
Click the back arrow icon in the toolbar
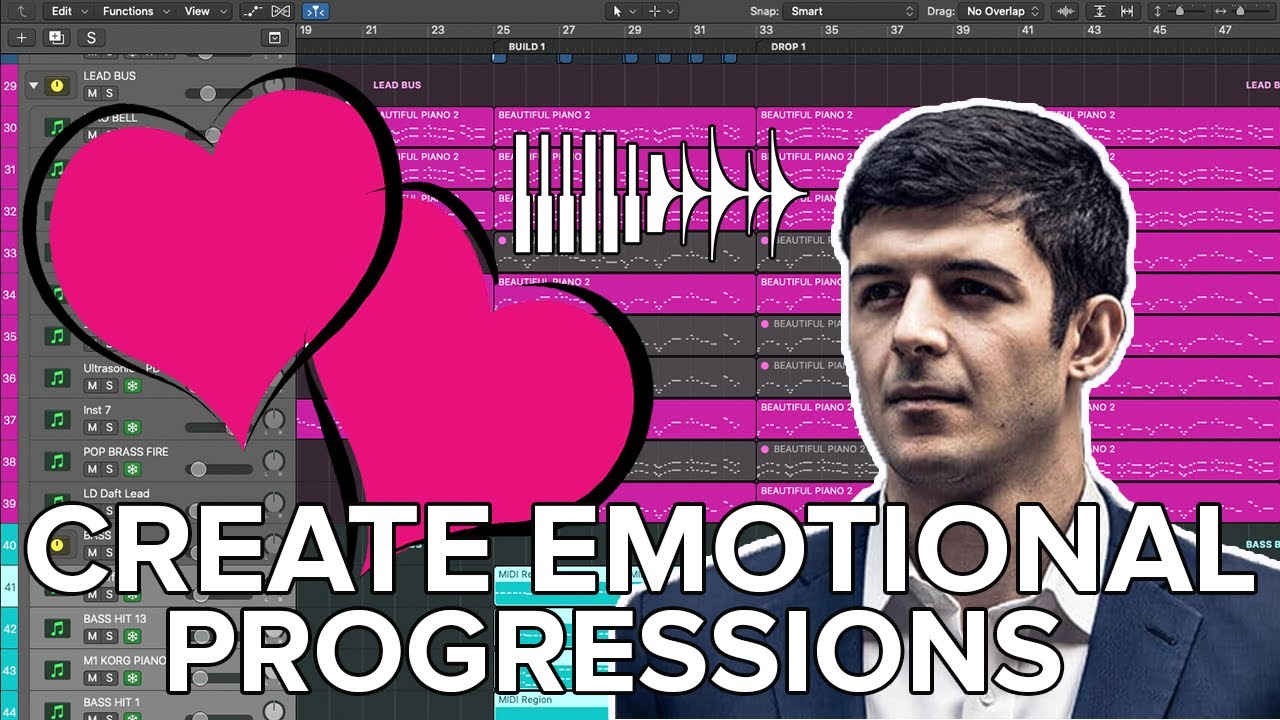click(x=22, y=11)
